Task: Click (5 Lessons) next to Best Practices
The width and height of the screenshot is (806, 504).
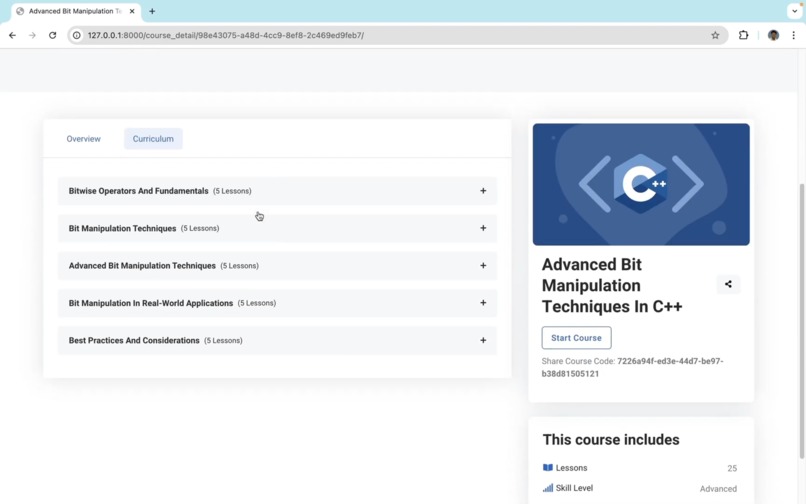Action: pos(223,340)
